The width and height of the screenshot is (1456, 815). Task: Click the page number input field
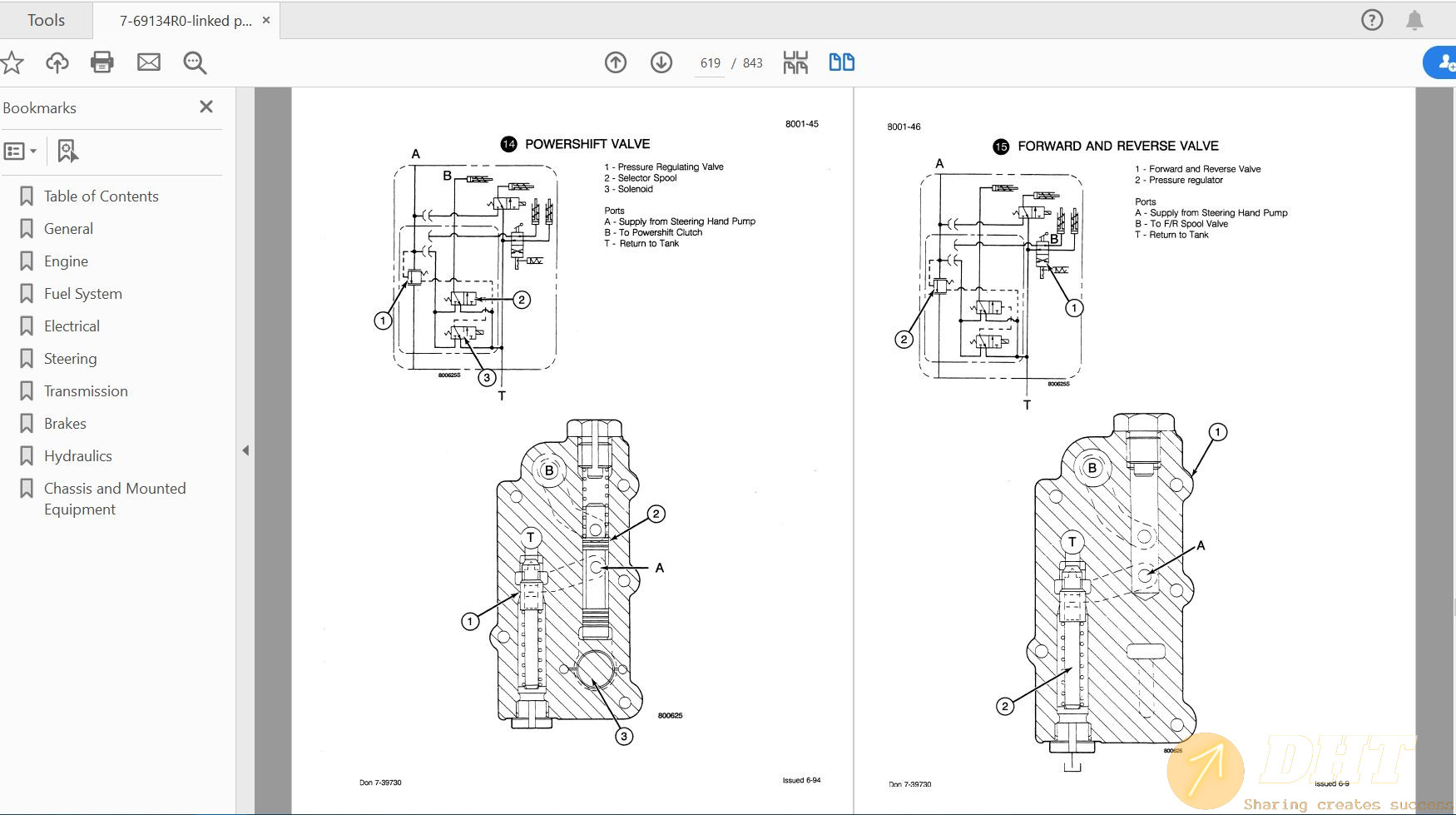(x=710, y=63)
